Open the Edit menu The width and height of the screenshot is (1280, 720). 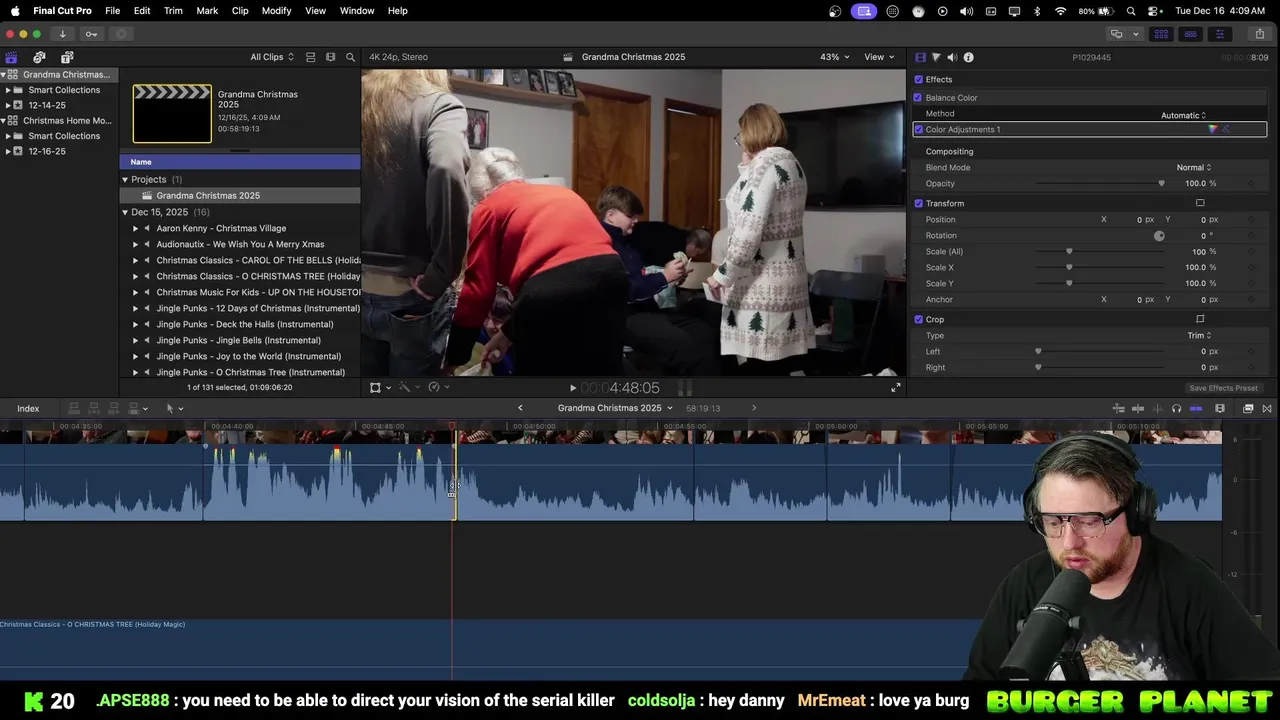pyautogui.click(x=142, y=11)
